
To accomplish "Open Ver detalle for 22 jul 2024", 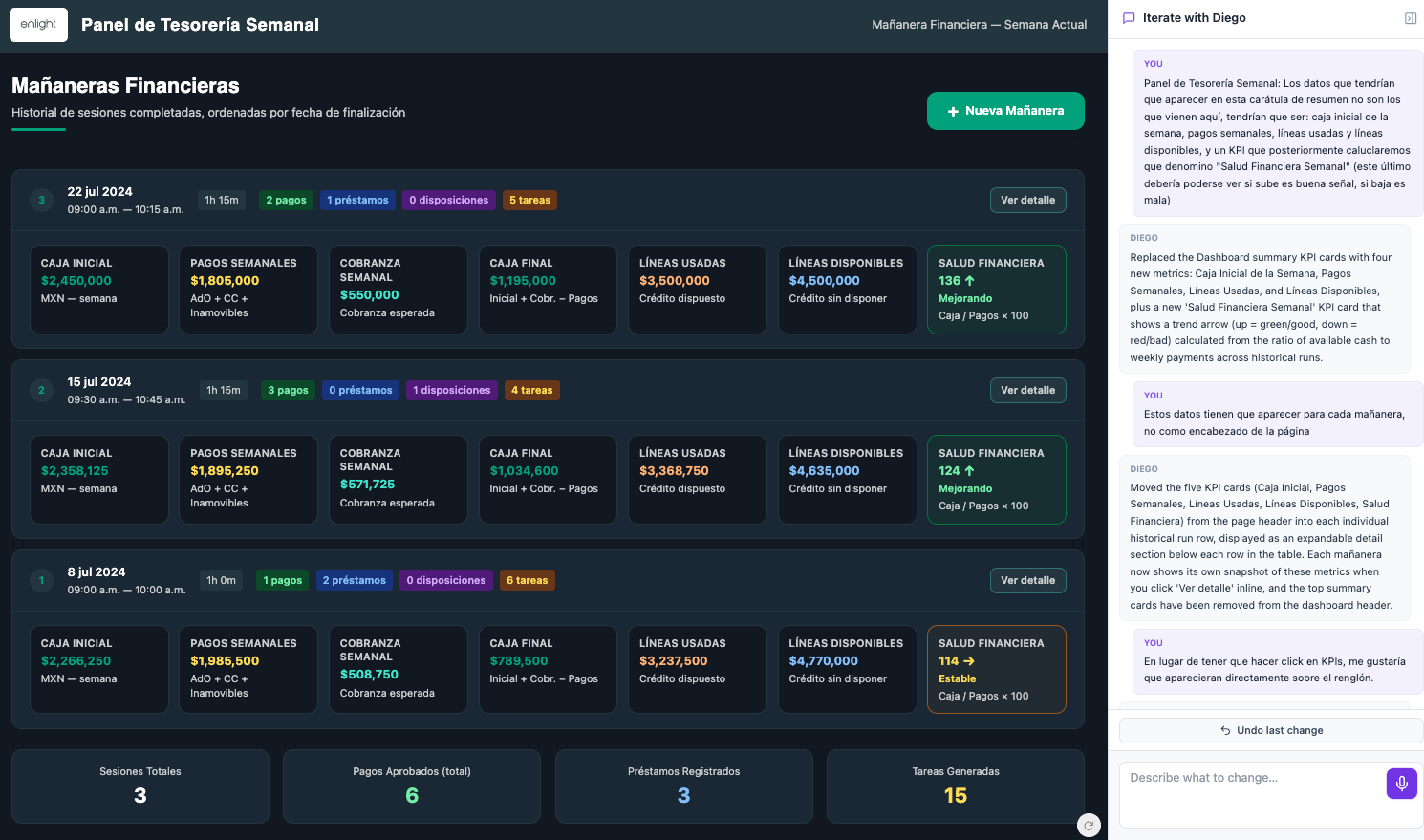I will (1027, 200).
